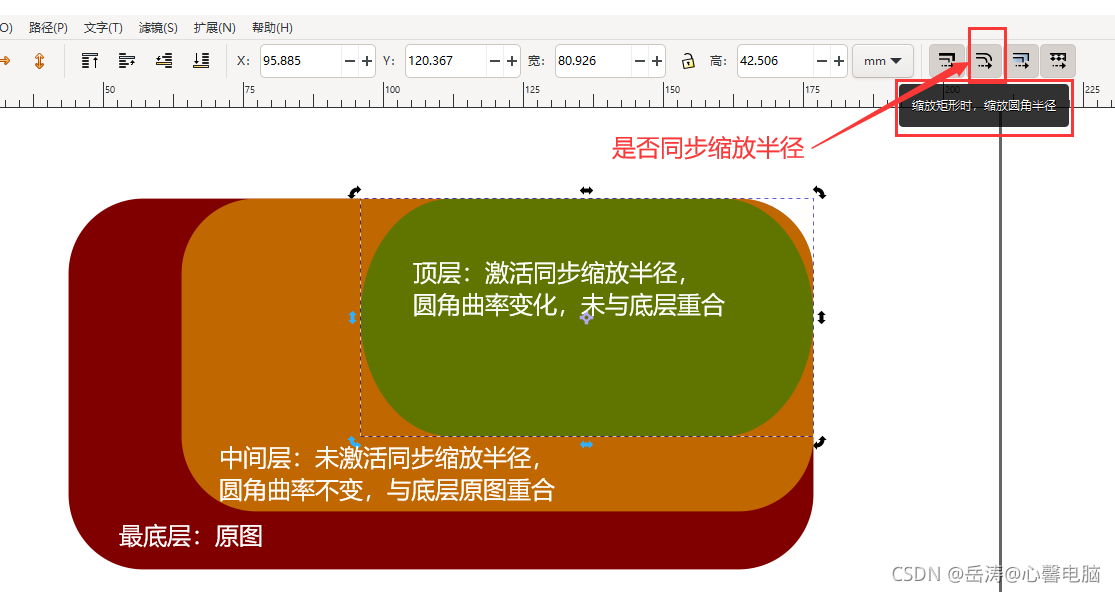This screenshot has height=592, width=1115.
Task: Open the 滤镜(S) menu
Action: [158, 28]
